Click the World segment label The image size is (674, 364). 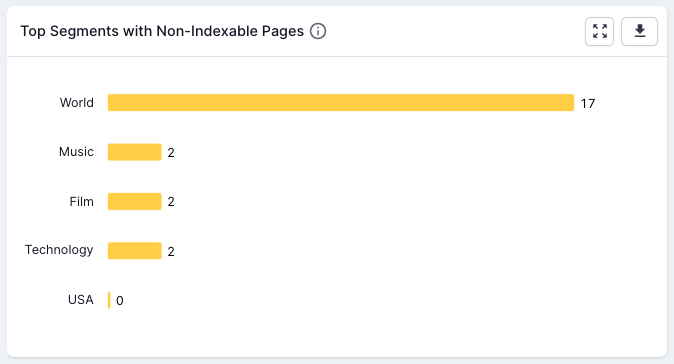77,103
